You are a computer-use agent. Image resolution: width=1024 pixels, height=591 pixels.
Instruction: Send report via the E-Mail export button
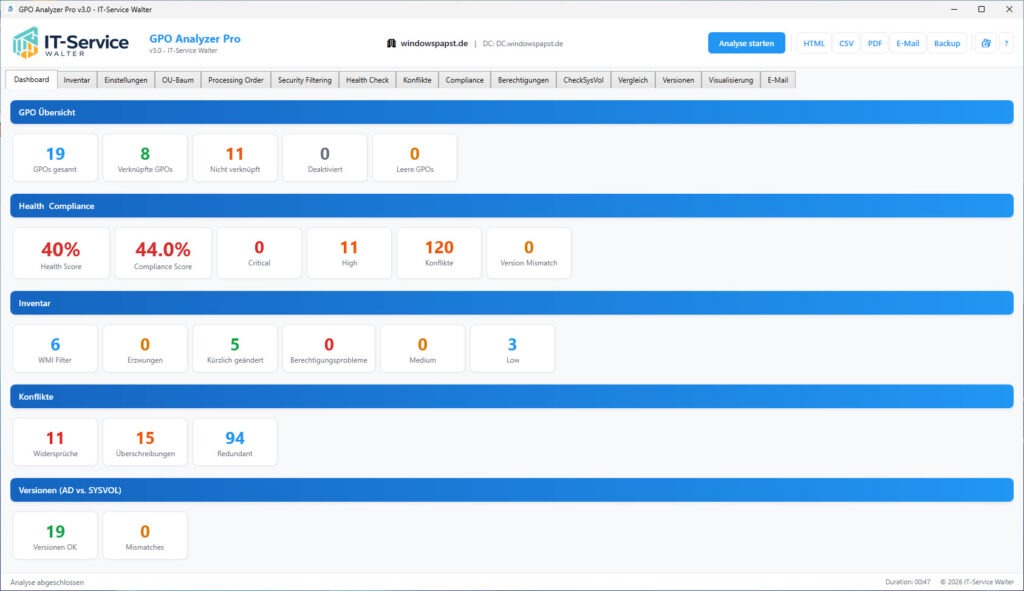(x=906, y=43)
